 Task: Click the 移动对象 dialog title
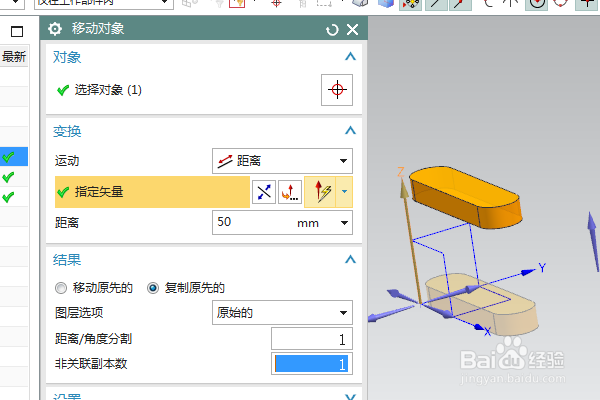click(x=98, y=29)
